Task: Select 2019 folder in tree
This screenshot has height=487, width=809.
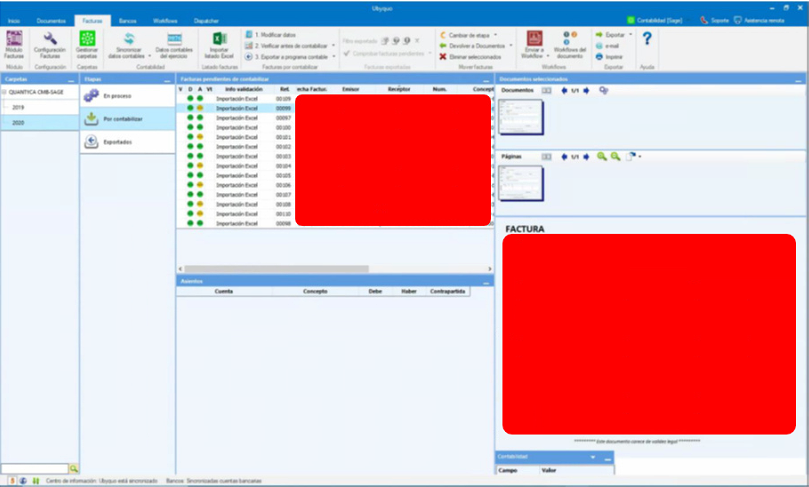Action: click(x=18, y=107)
